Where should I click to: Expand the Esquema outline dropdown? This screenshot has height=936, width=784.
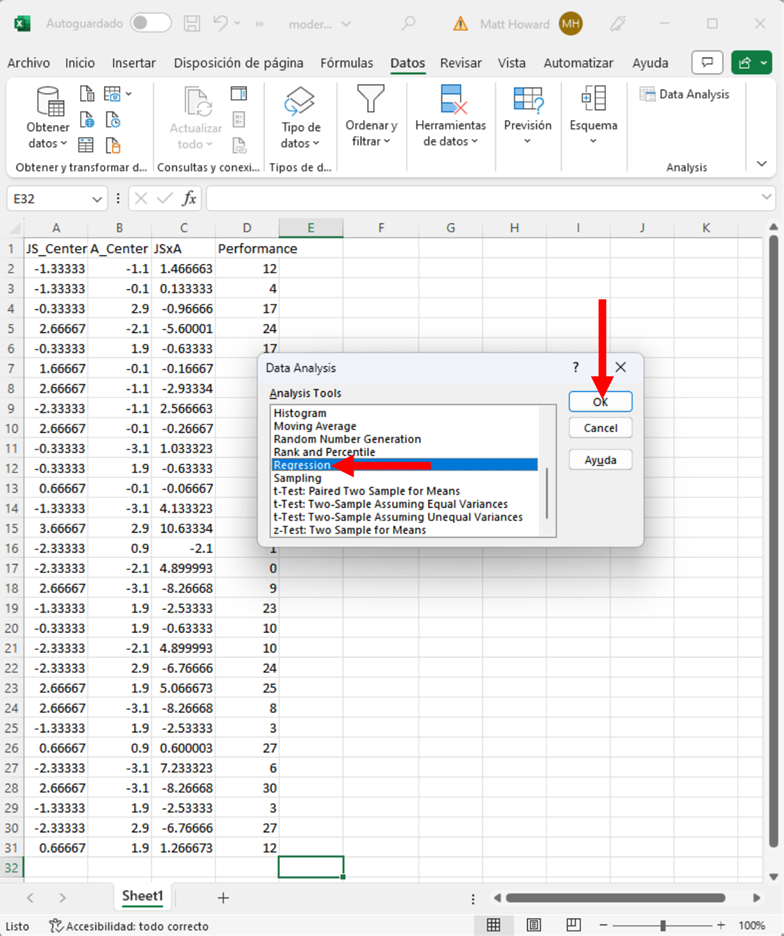[593, 118]
